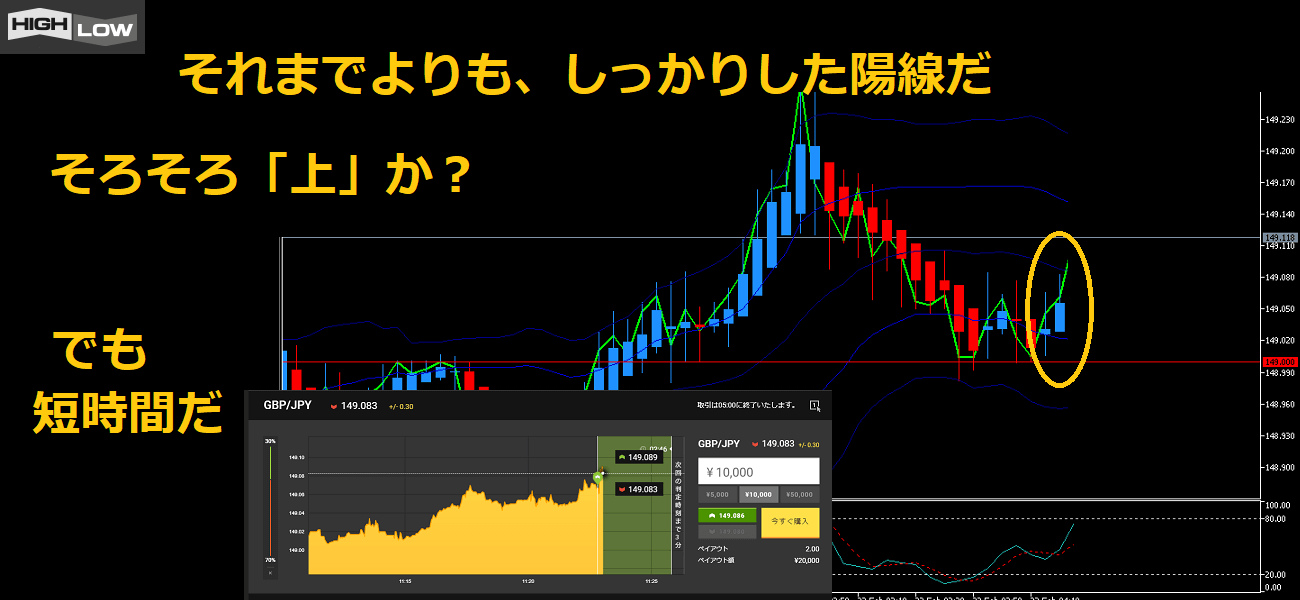Click the vertical 次回の判定時刻まで3分 strip
Image resolution: width=1300 pixels, height=600 pixels.
coord(678,505)
